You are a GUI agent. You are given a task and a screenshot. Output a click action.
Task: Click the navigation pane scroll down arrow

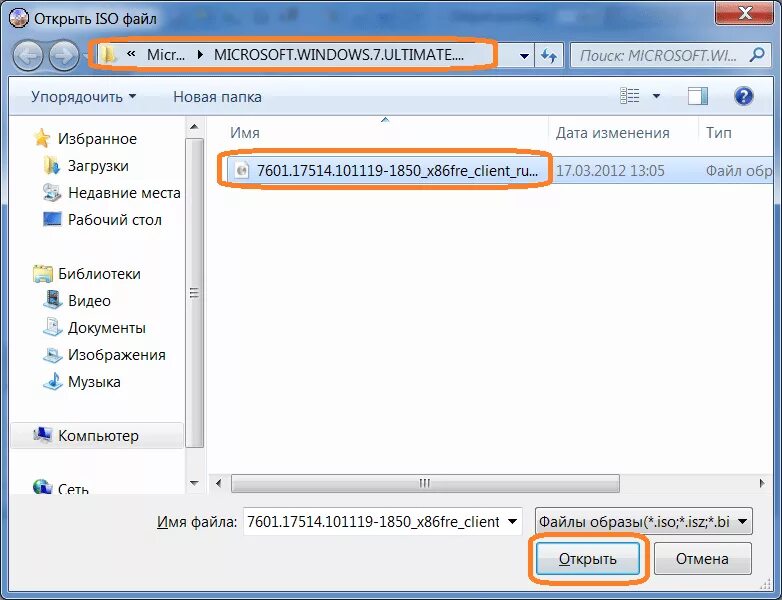click(x=194, y=483)
